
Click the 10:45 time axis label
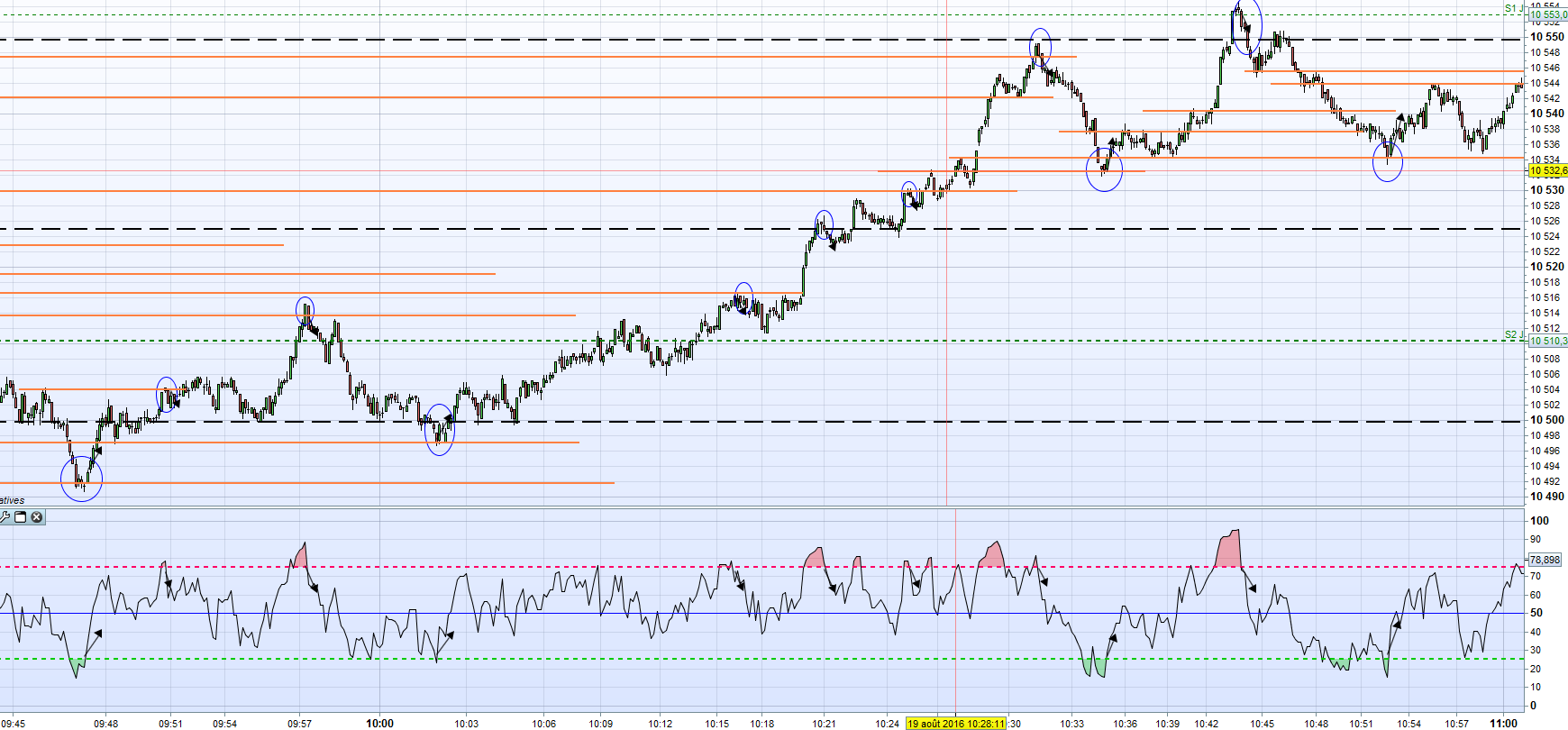(x=1262, y=724)
